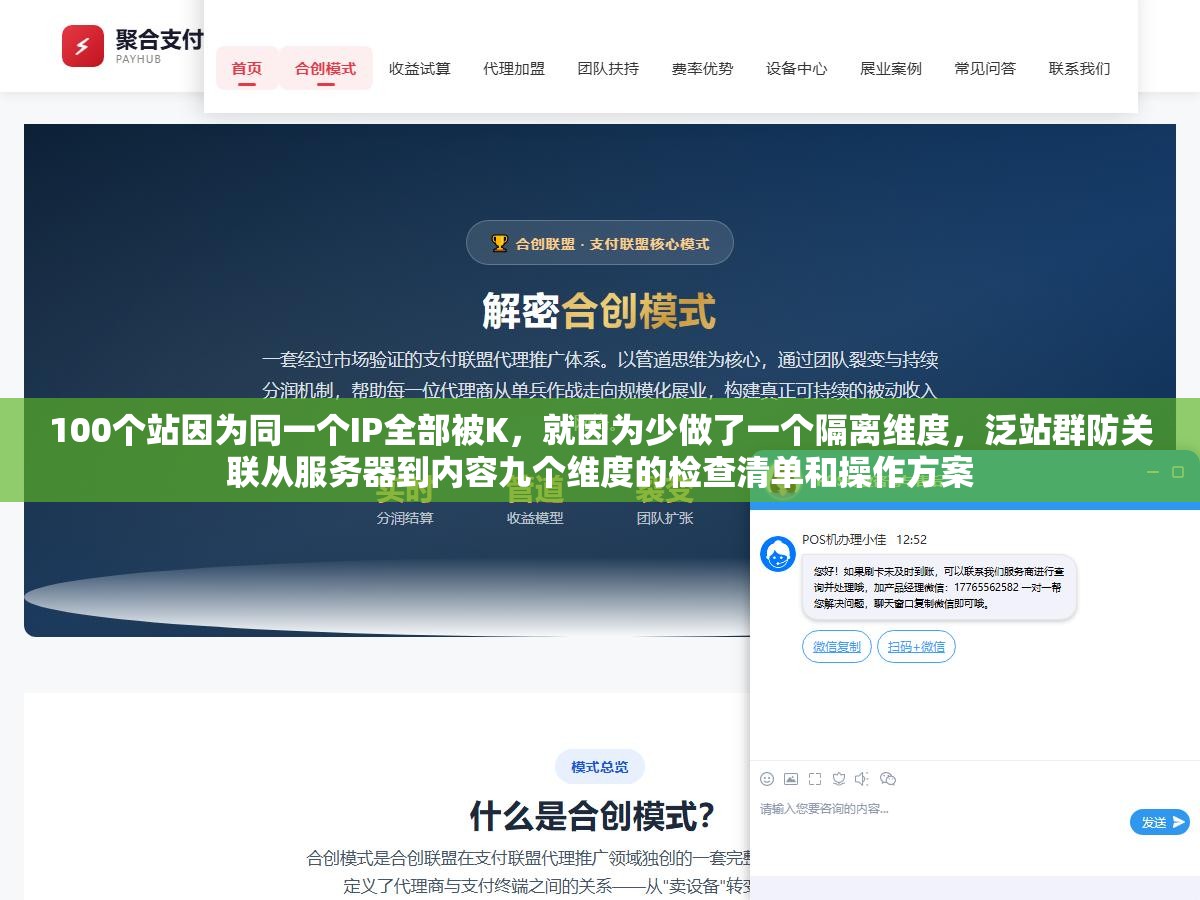The height and width of the screenshot is (900, 1200).
Task: Click the POS机办理小佳 12:52 header text
Action: [865, 539]
